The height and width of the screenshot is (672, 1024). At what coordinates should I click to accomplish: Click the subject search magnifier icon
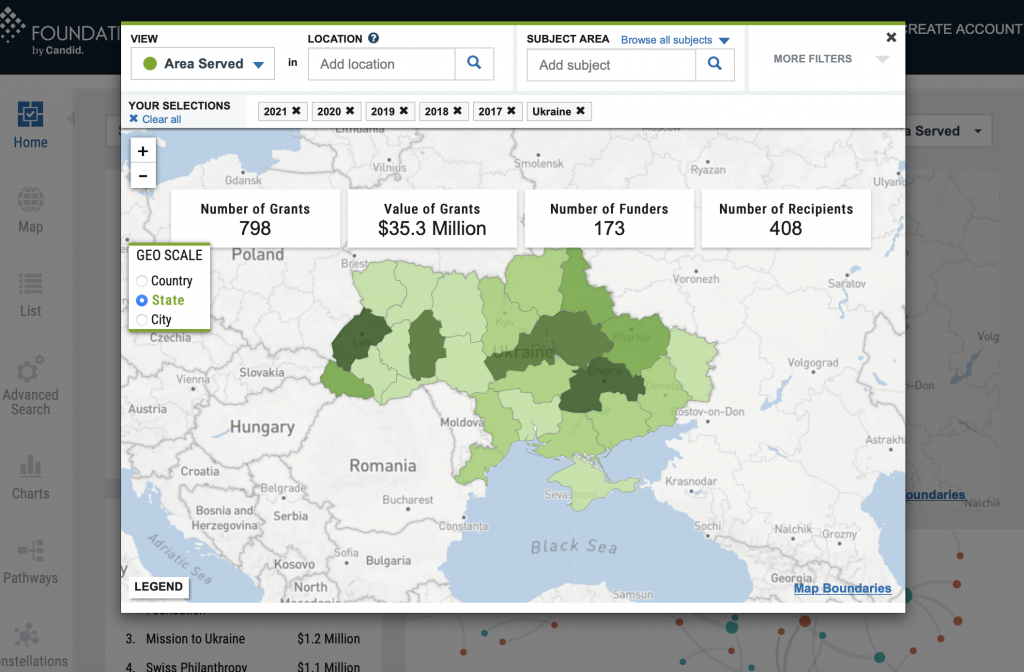tap(714, 64)
